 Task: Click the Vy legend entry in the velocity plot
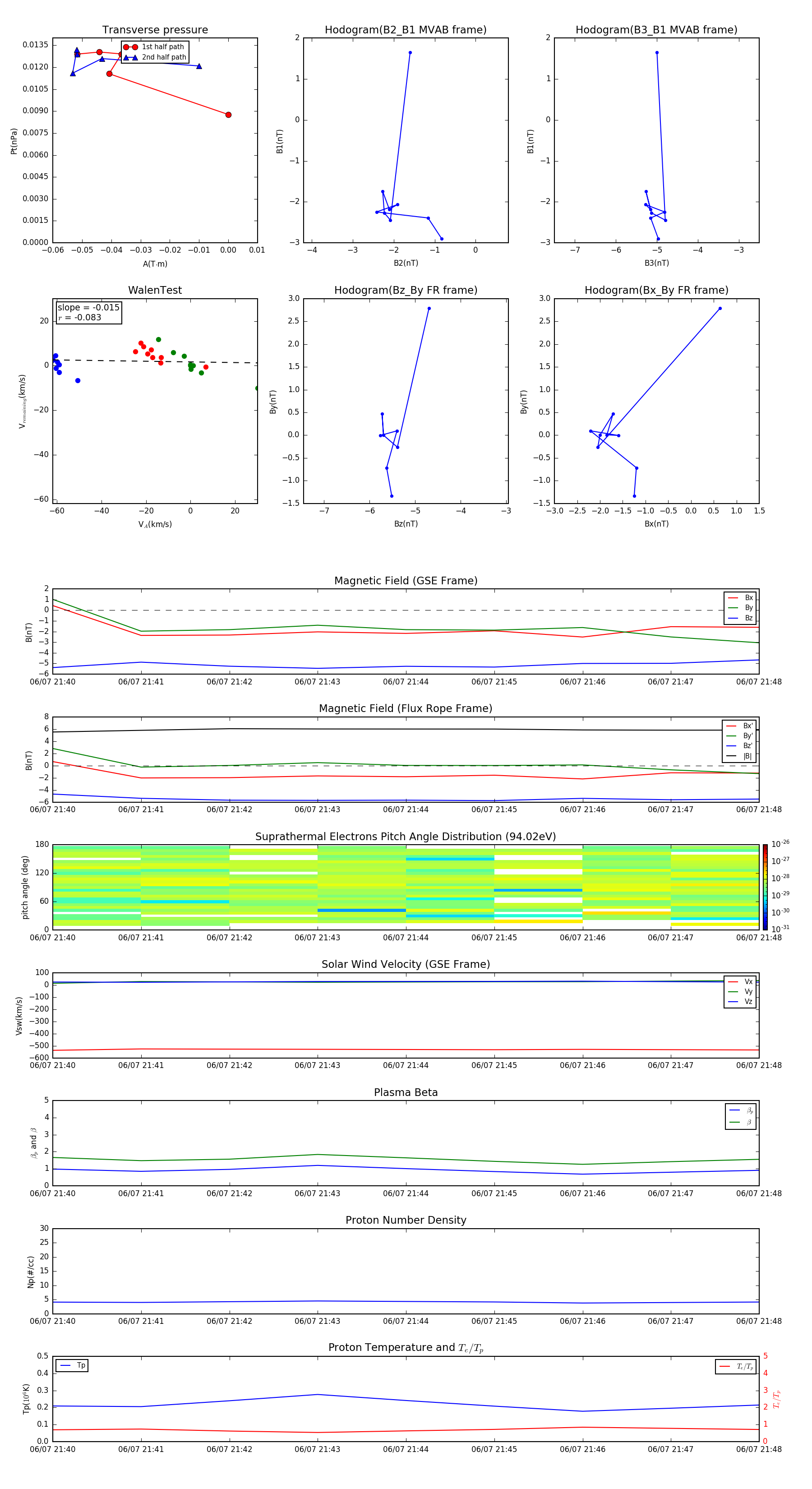coord(740,992)
